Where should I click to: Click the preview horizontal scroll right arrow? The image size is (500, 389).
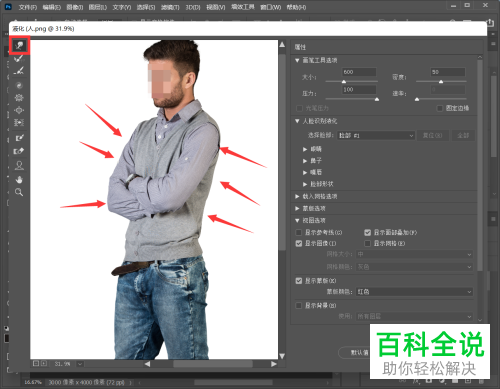(x=274, y=364)
